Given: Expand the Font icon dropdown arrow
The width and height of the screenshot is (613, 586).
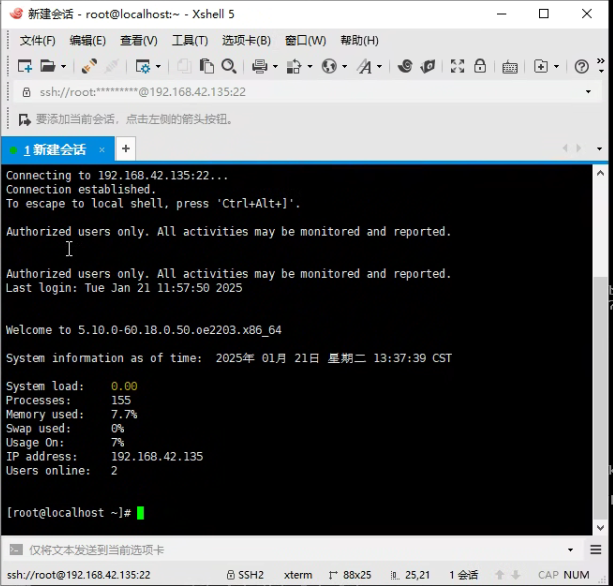Looking at the screenshot, I should tap(379, 66).
